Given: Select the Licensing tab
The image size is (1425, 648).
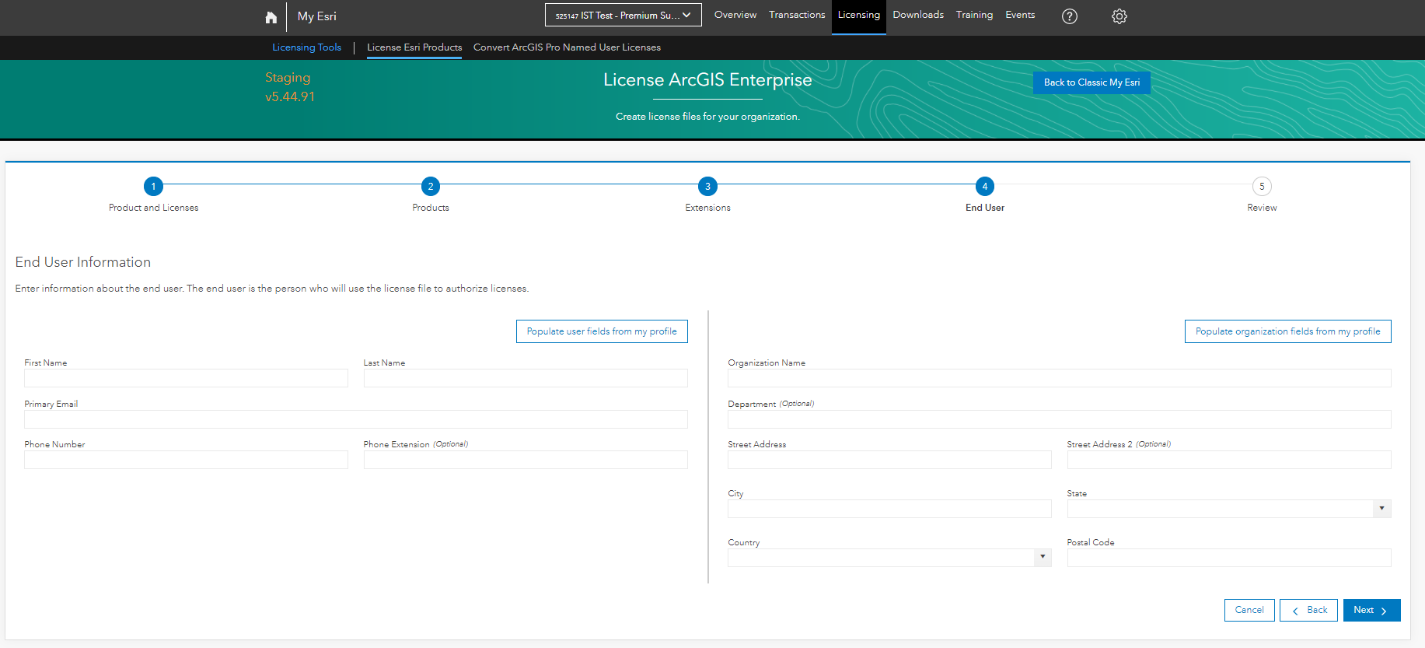Looking at the screenshot, I should 859,15.
